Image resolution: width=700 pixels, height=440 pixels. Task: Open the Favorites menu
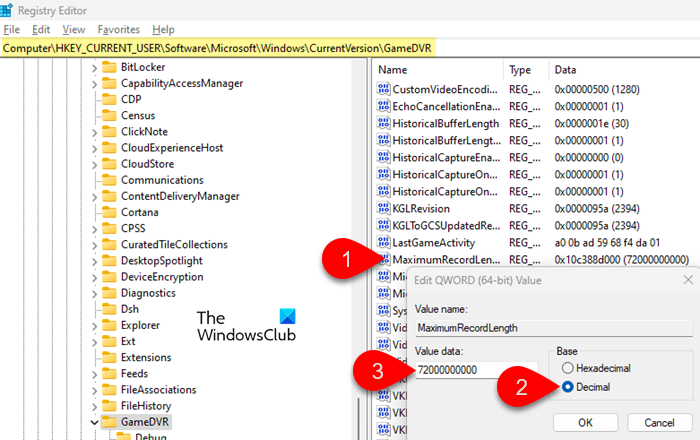[119, 29]
